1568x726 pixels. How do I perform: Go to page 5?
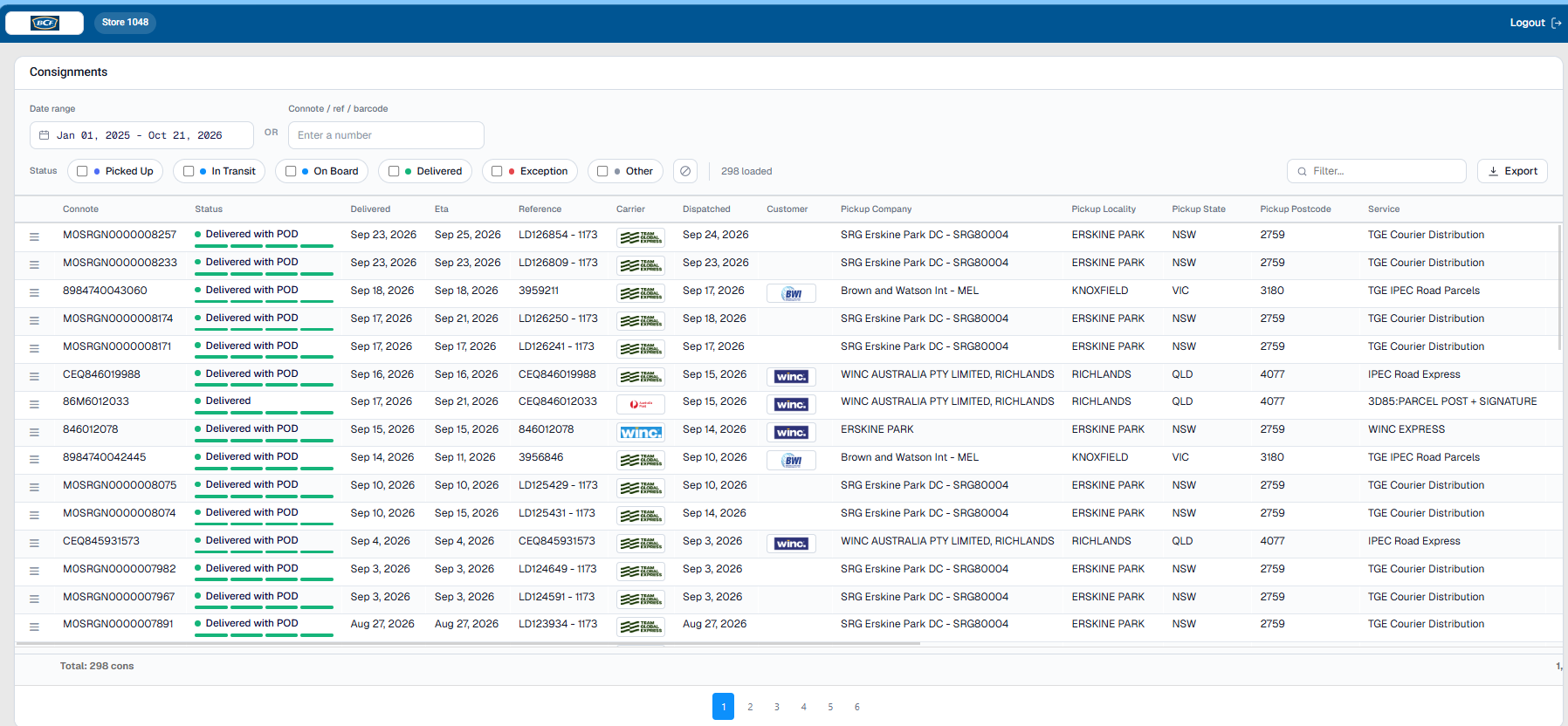tap(830, 707)
